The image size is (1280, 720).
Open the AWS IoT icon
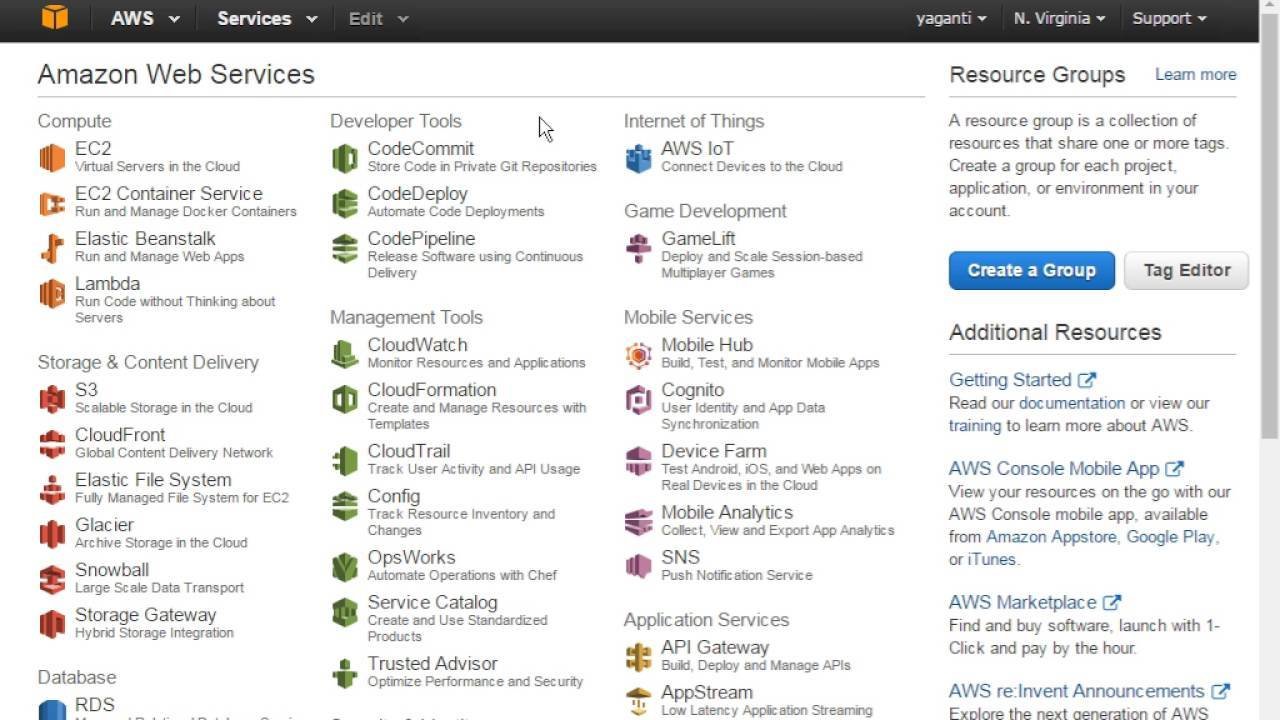click(638, 158)
